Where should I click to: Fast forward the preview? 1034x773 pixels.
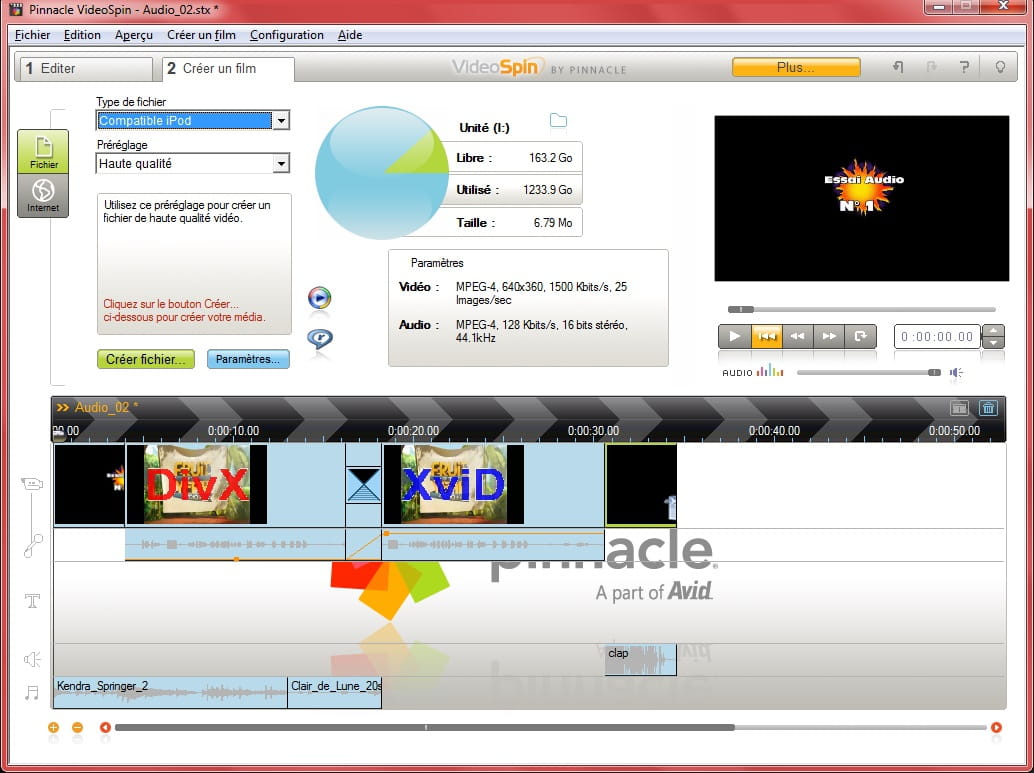(x=829, y=336)
